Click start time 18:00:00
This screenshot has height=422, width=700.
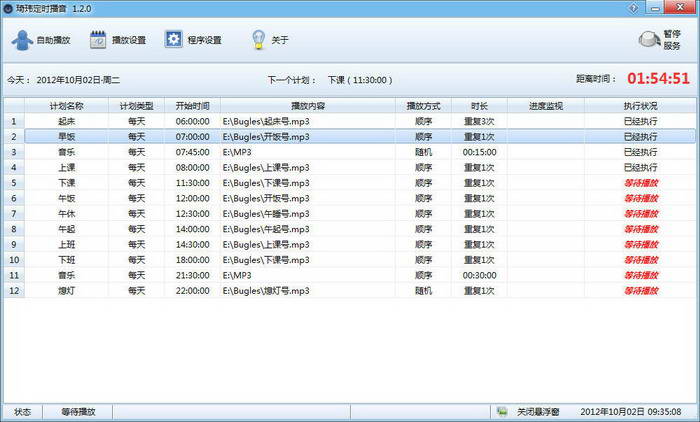192,260
